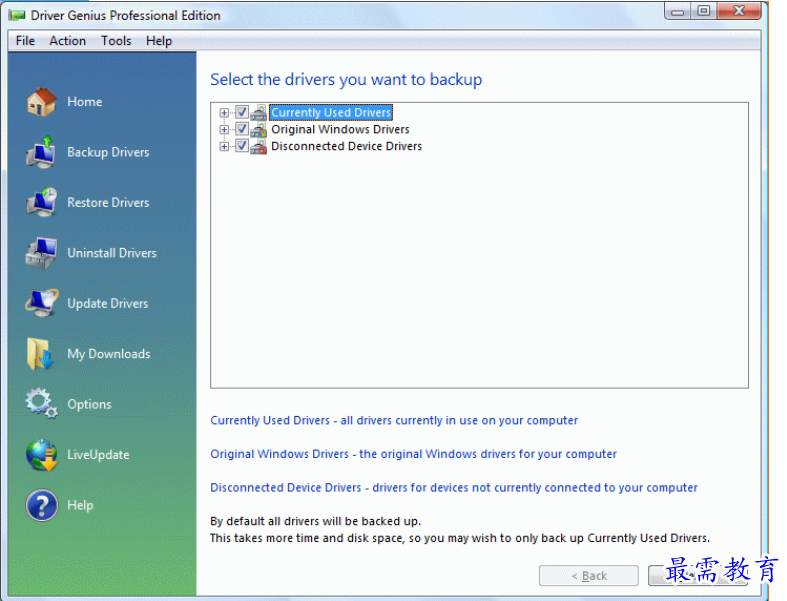Open Backup Drivers via its sidebar icon
Image resolution: width=787 pixels, height=601 pixels.
[x=41, y=152]
